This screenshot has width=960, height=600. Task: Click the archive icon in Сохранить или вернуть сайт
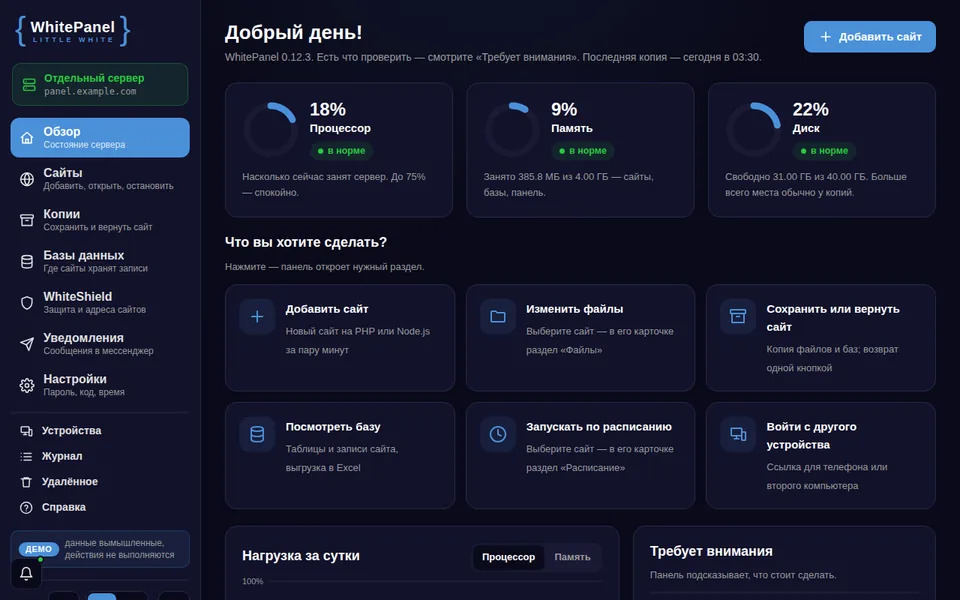(x=738, y=317)
